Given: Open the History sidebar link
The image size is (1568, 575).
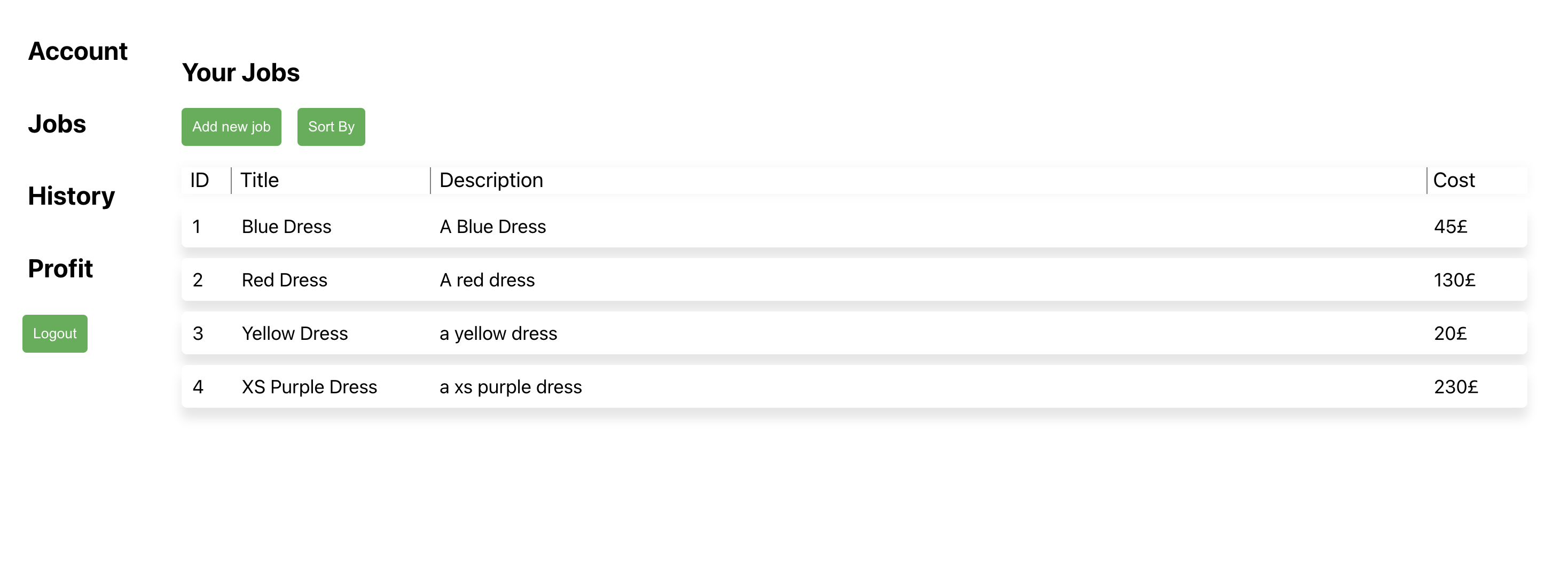Looking at the screenshot, I should (x=71, y=196).
